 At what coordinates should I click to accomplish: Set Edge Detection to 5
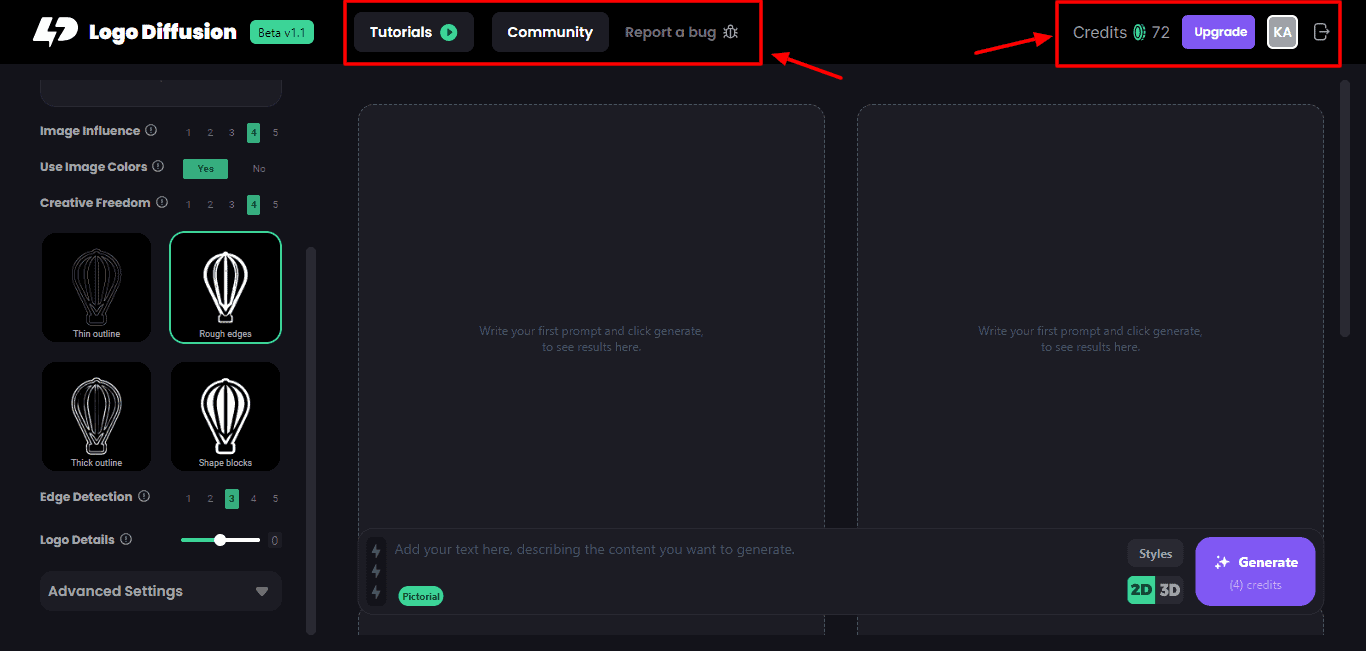pos(275,499)
